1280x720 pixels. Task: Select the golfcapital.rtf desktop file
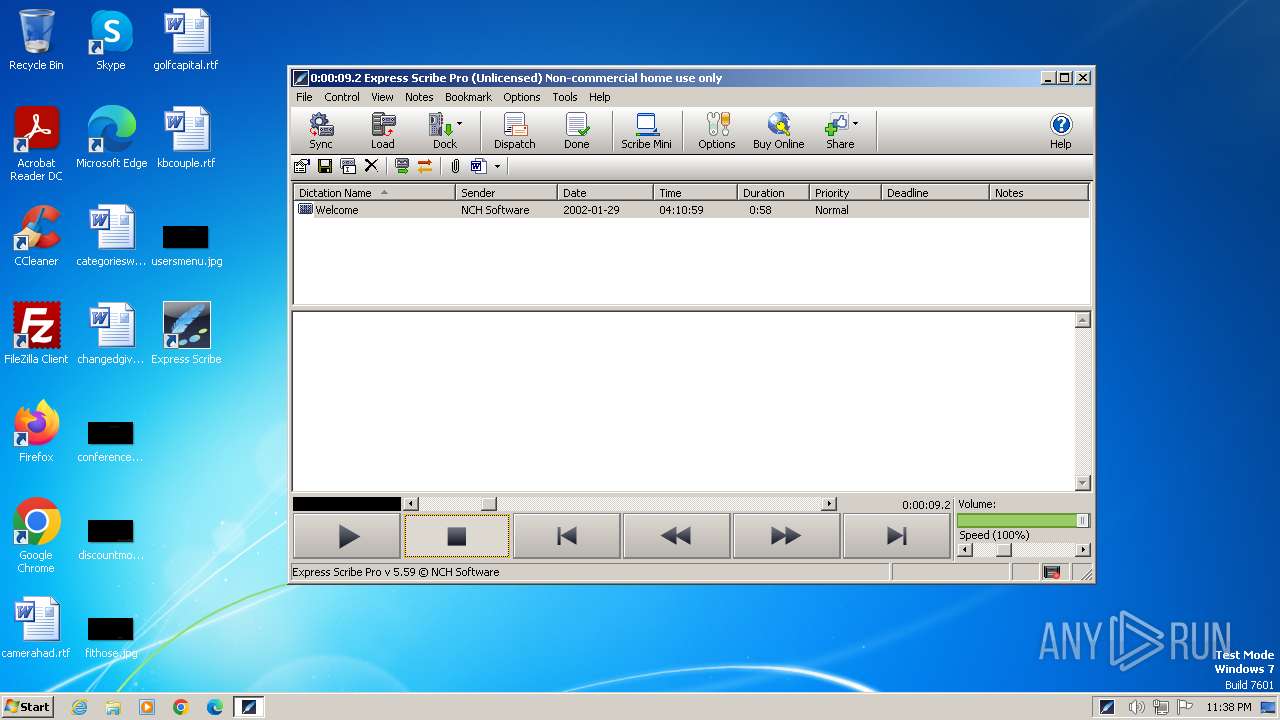(186, 40)
